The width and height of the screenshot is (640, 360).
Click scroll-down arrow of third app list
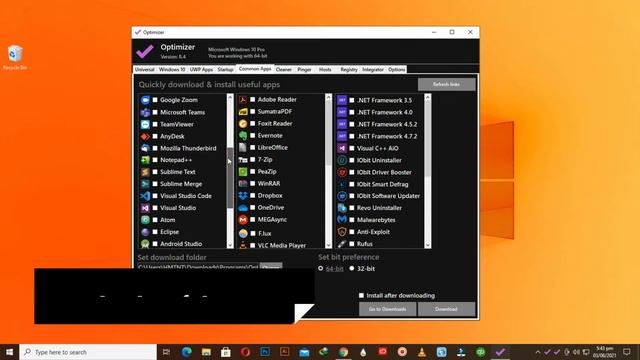click(428, 245)
